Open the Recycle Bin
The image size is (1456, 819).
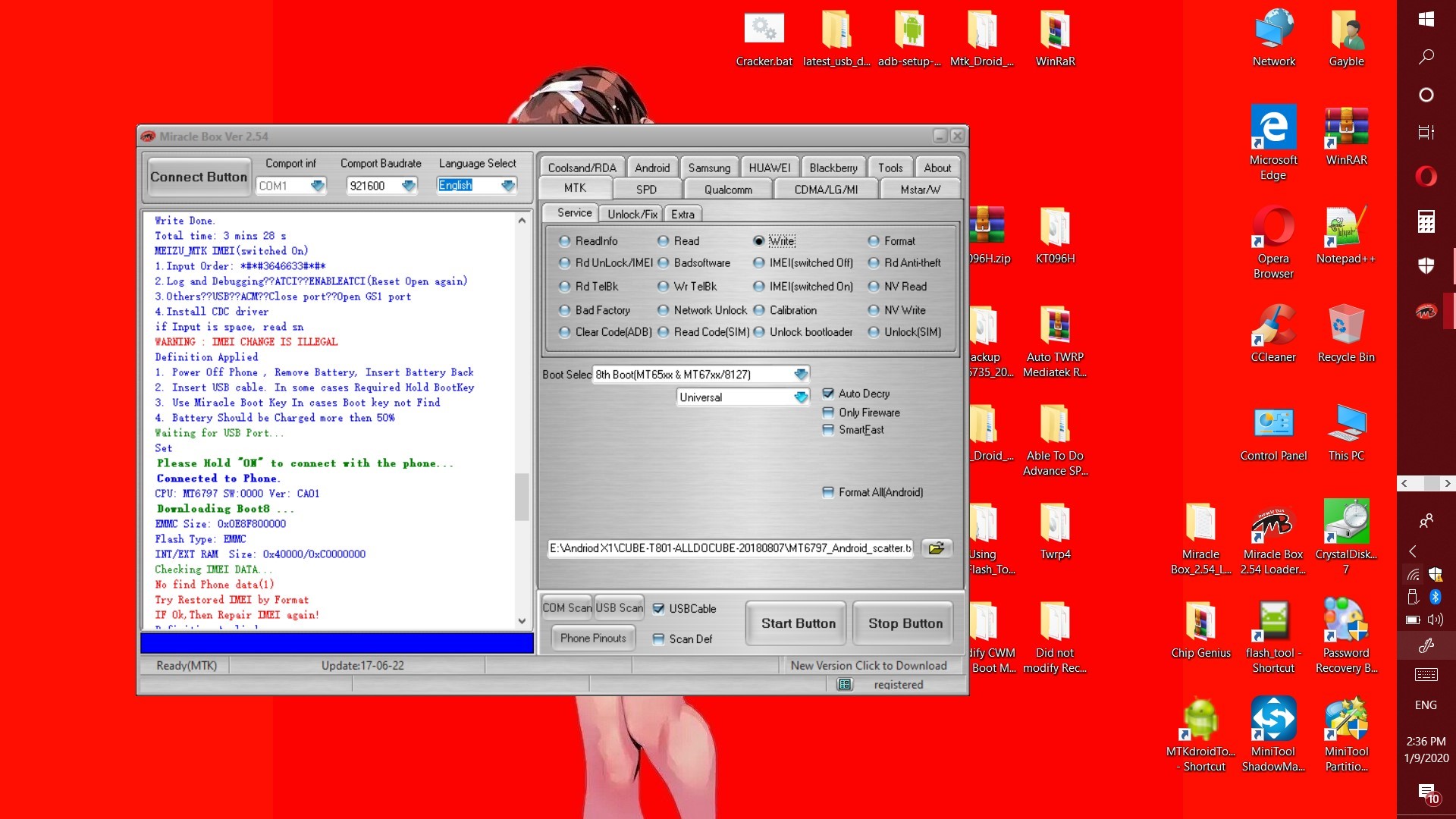click(x=1347, y=334)
